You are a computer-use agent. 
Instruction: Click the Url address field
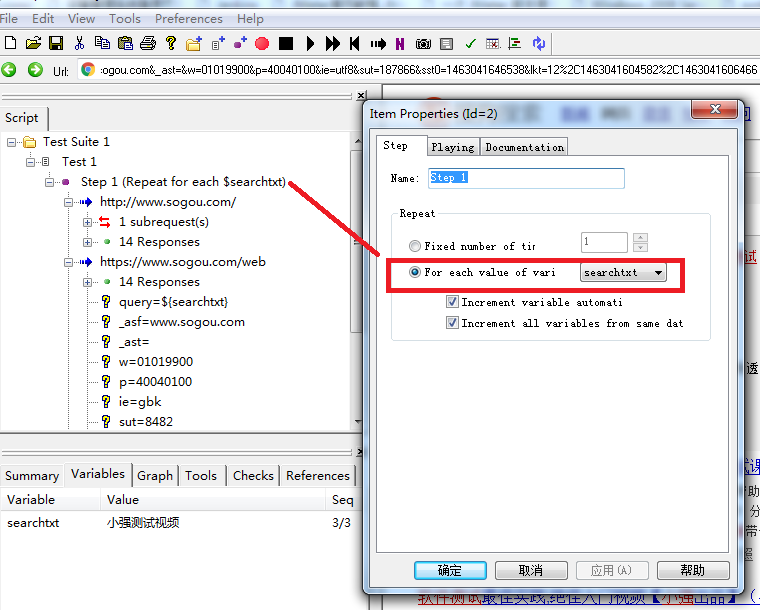point(418,70)
